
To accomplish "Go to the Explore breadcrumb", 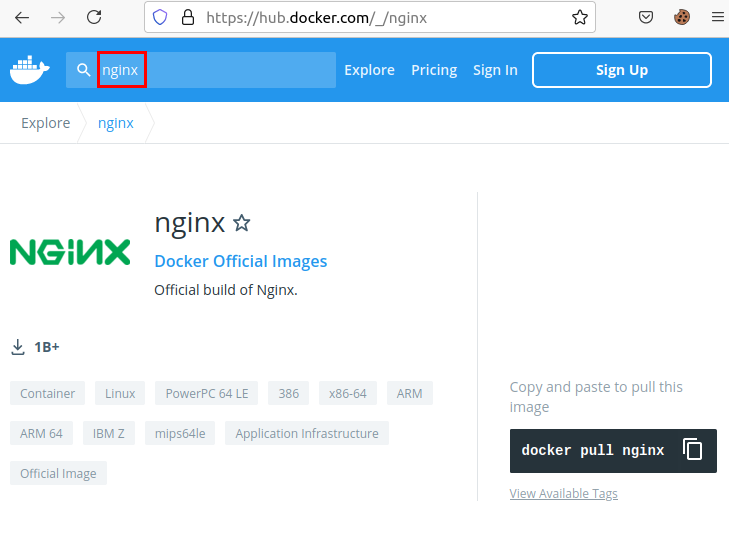I will [46, 123].
